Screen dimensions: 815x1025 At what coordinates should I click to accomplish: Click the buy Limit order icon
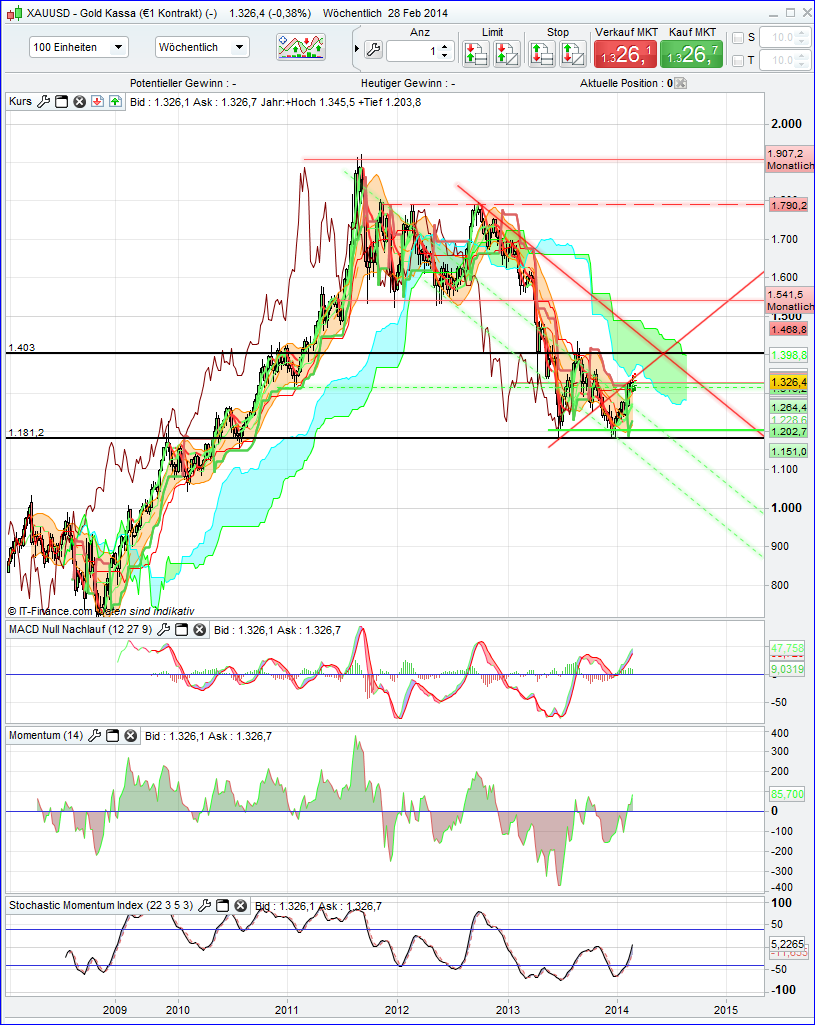(477, 53)
